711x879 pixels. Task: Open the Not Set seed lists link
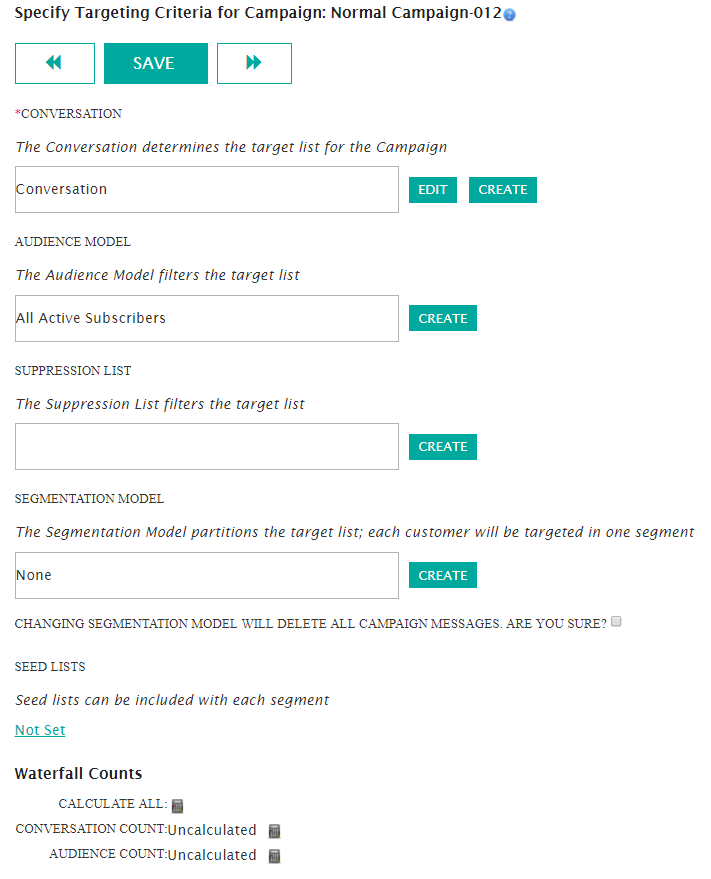40,730
